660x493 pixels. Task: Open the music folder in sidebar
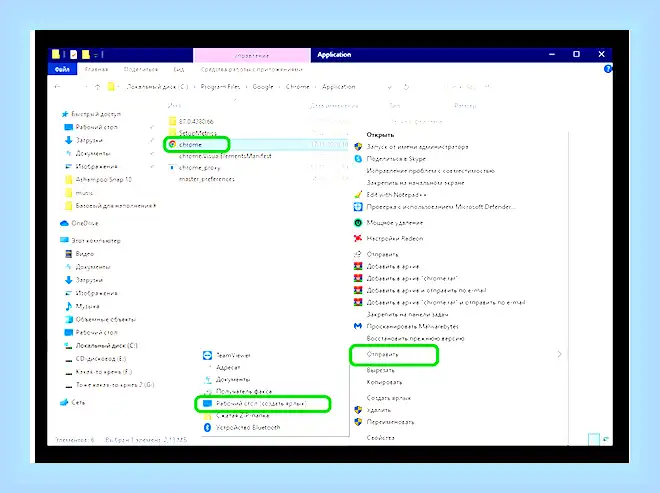[x=79, y=193]
